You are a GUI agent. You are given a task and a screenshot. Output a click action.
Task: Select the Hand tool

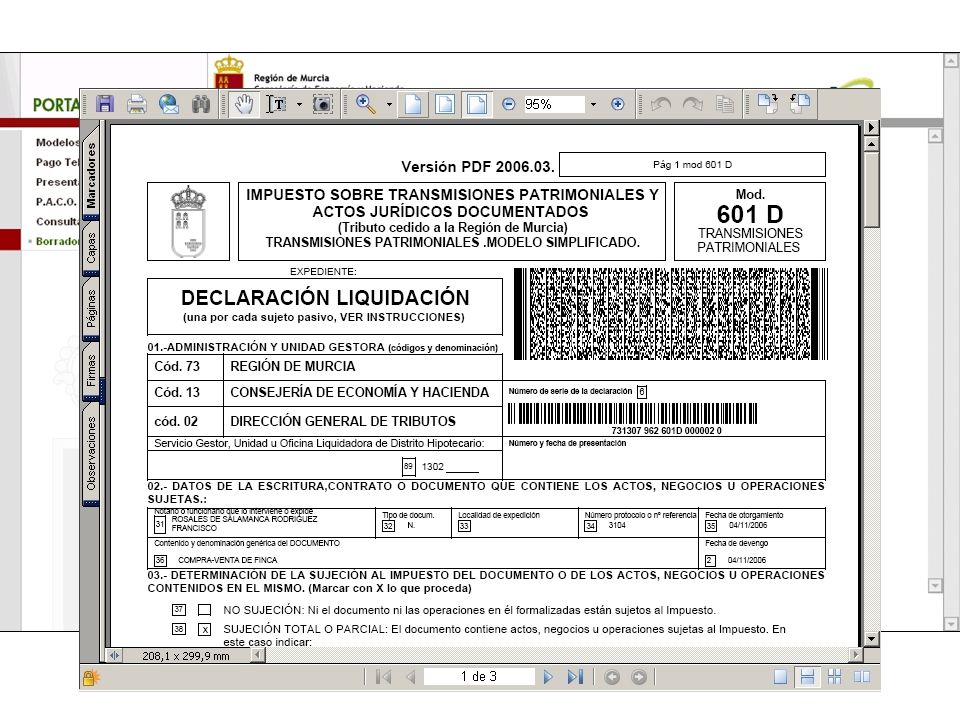coord(244,104)
